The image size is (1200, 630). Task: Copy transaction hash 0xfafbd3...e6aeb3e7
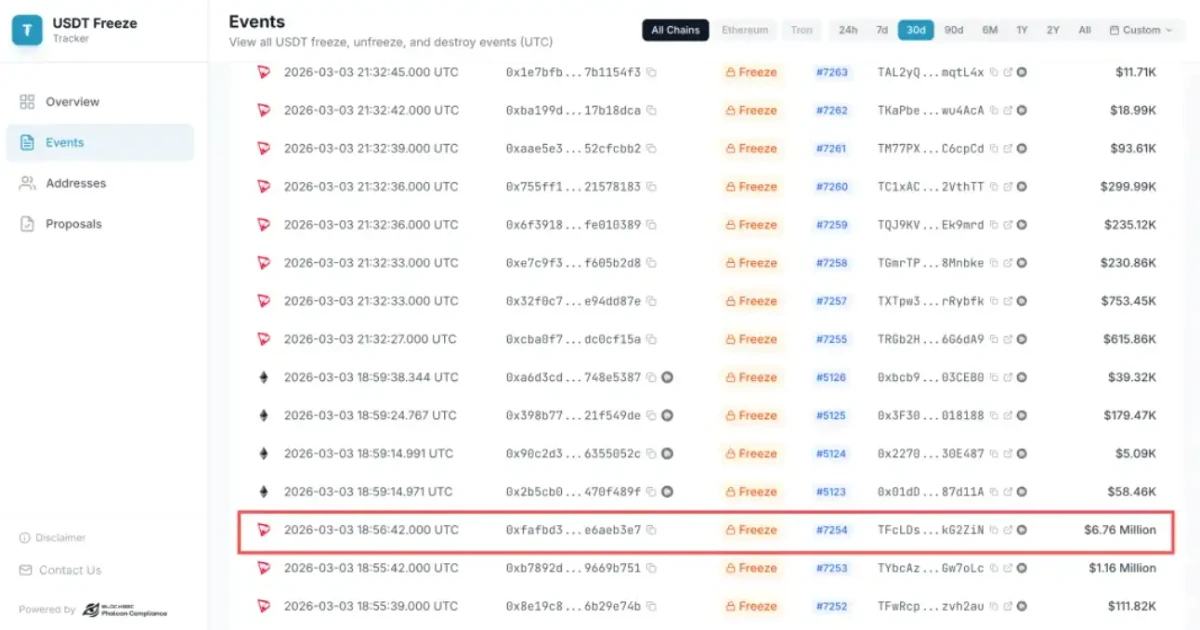pyautogui.click(x=650, y=530)
